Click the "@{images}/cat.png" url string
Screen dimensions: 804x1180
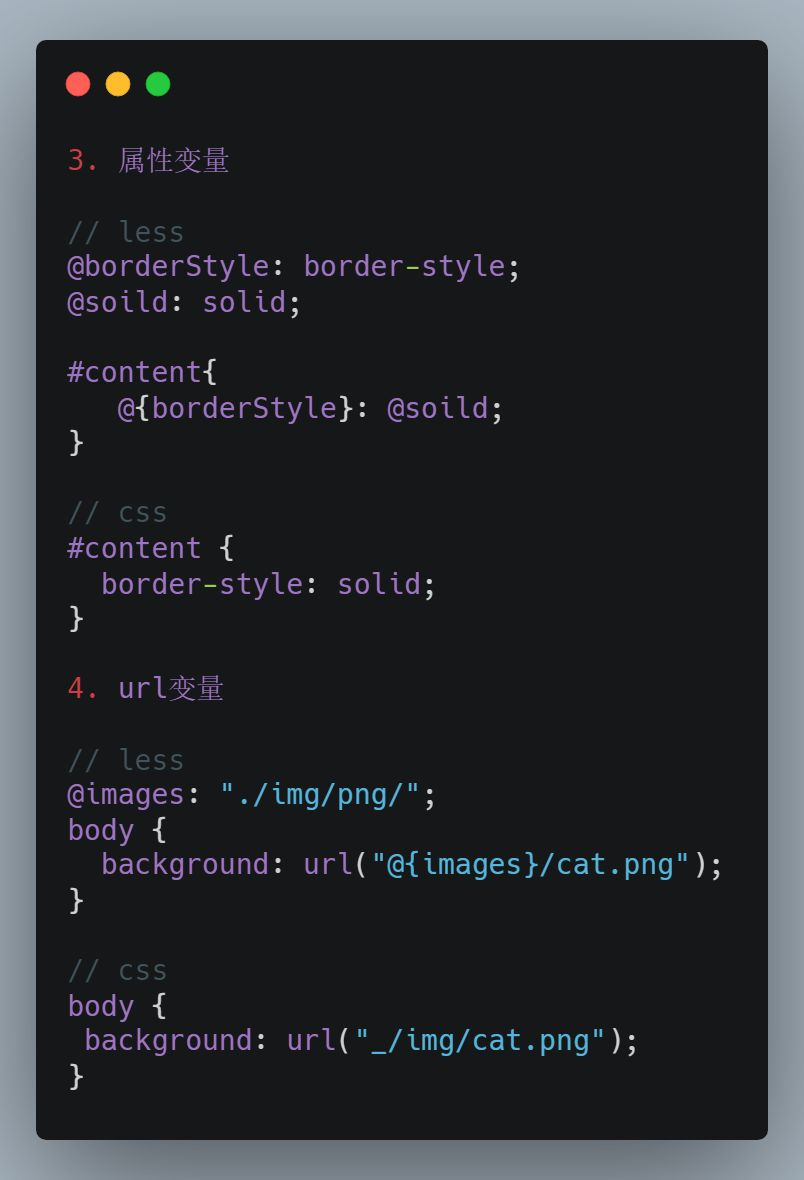[x=531, y=864]
